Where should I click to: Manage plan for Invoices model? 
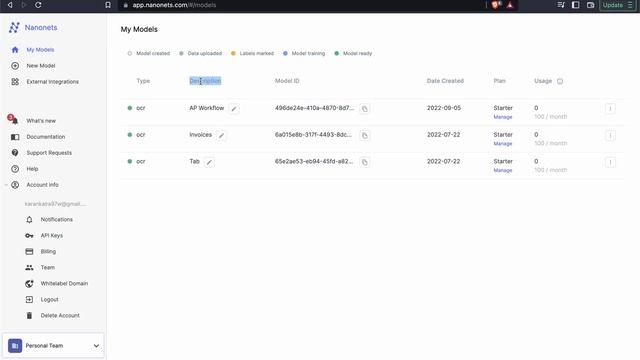click(503, 144)
